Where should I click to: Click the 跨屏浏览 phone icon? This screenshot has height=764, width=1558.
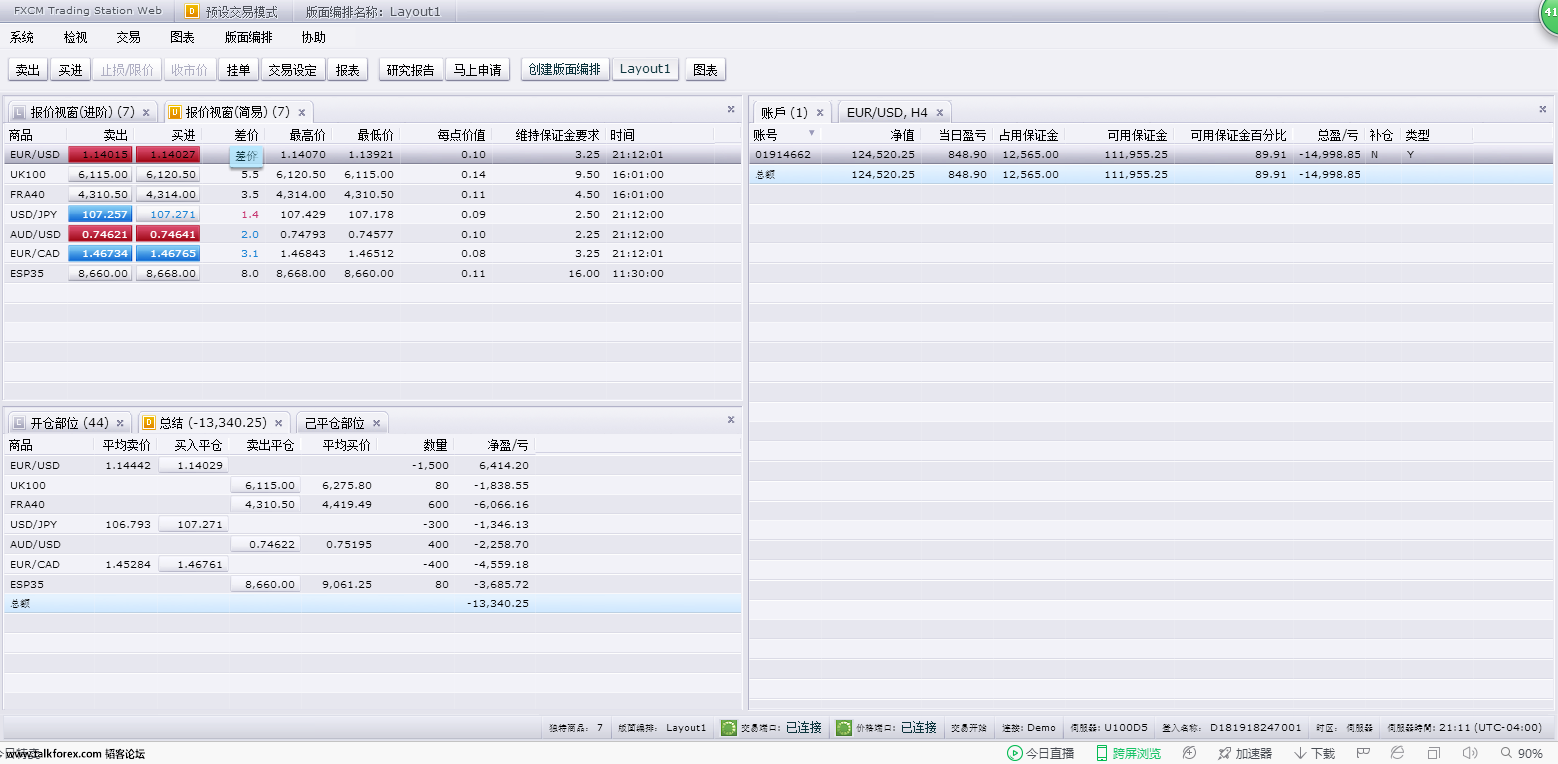pyautogui.click(x=1102, y=753)
